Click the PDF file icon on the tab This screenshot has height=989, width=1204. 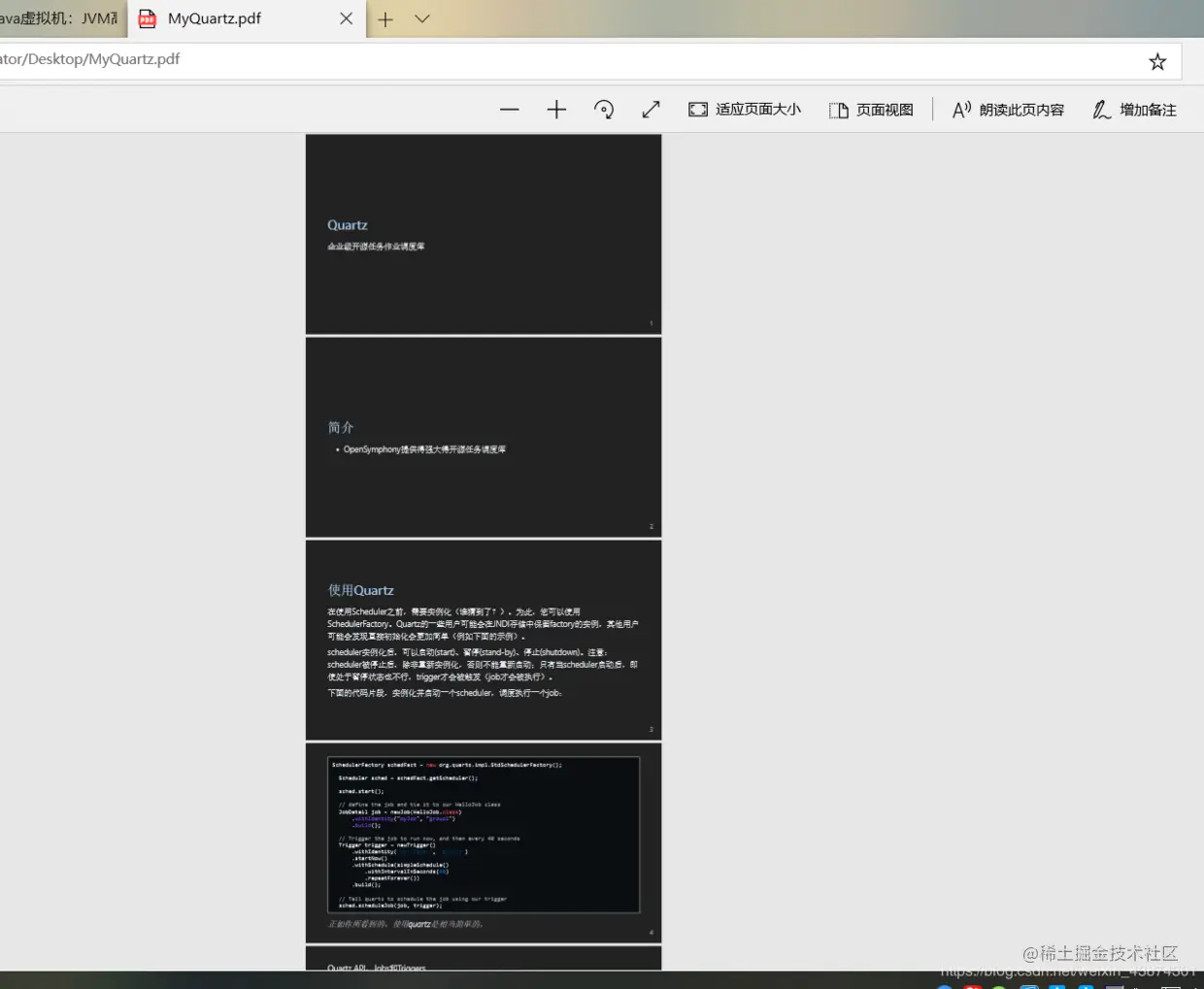tap(148, 18)
